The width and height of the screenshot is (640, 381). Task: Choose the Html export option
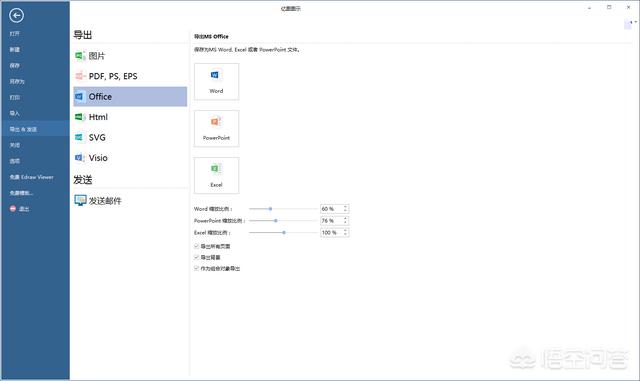130,117
